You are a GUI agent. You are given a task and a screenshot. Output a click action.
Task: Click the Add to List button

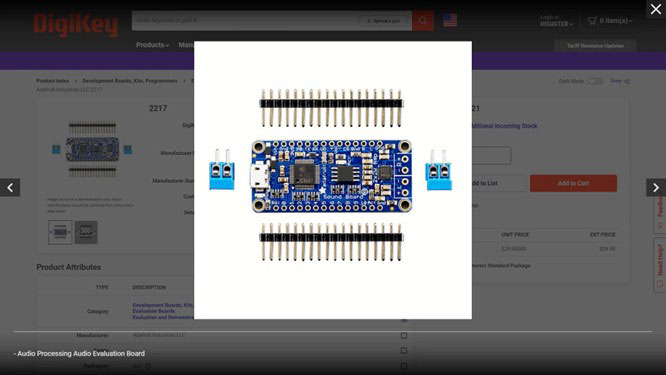(498, 183)
